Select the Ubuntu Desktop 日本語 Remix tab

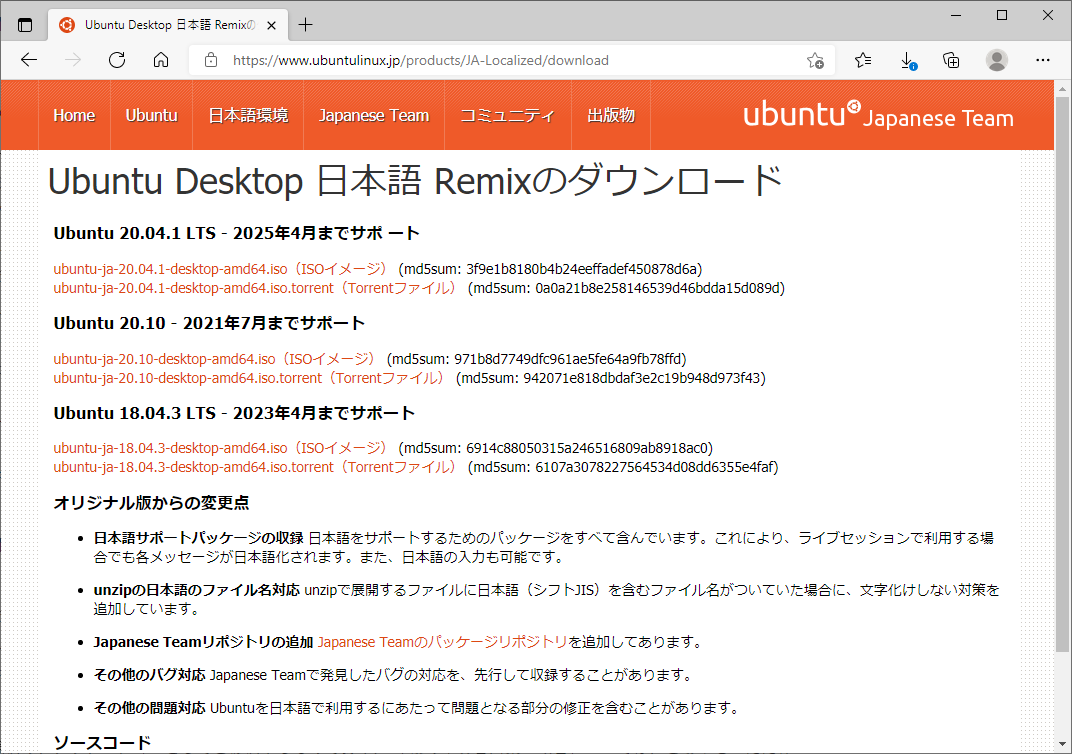pos(168,25)
